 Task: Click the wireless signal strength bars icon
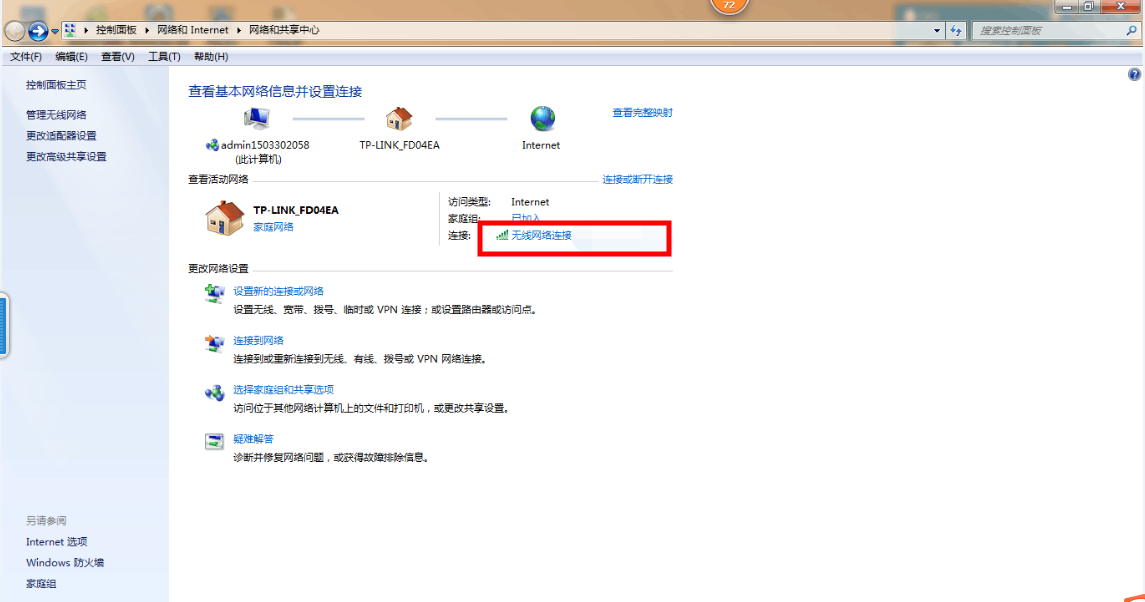point(502,235)
